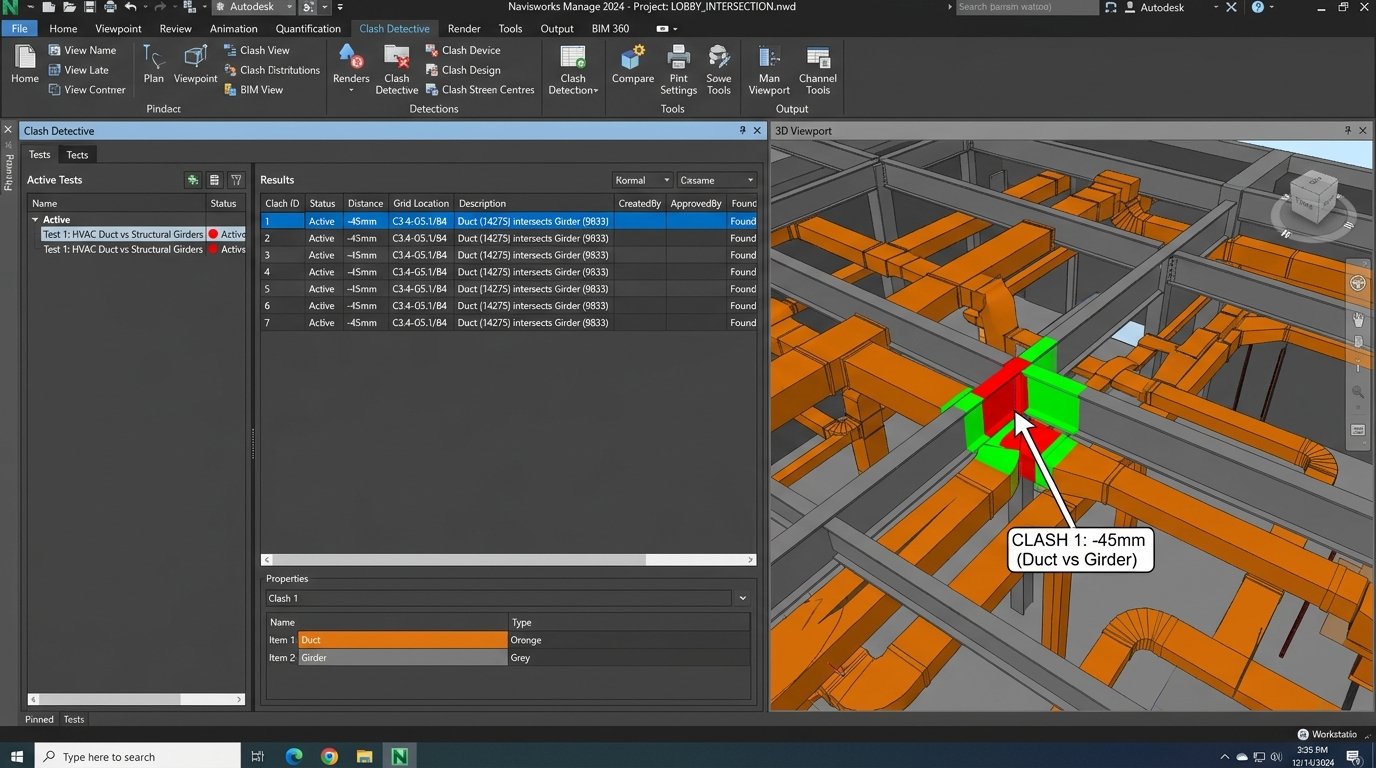This screenshot has height=768, width=1376.
Task: Click the title bar search field
Action: pos(1026,8)
